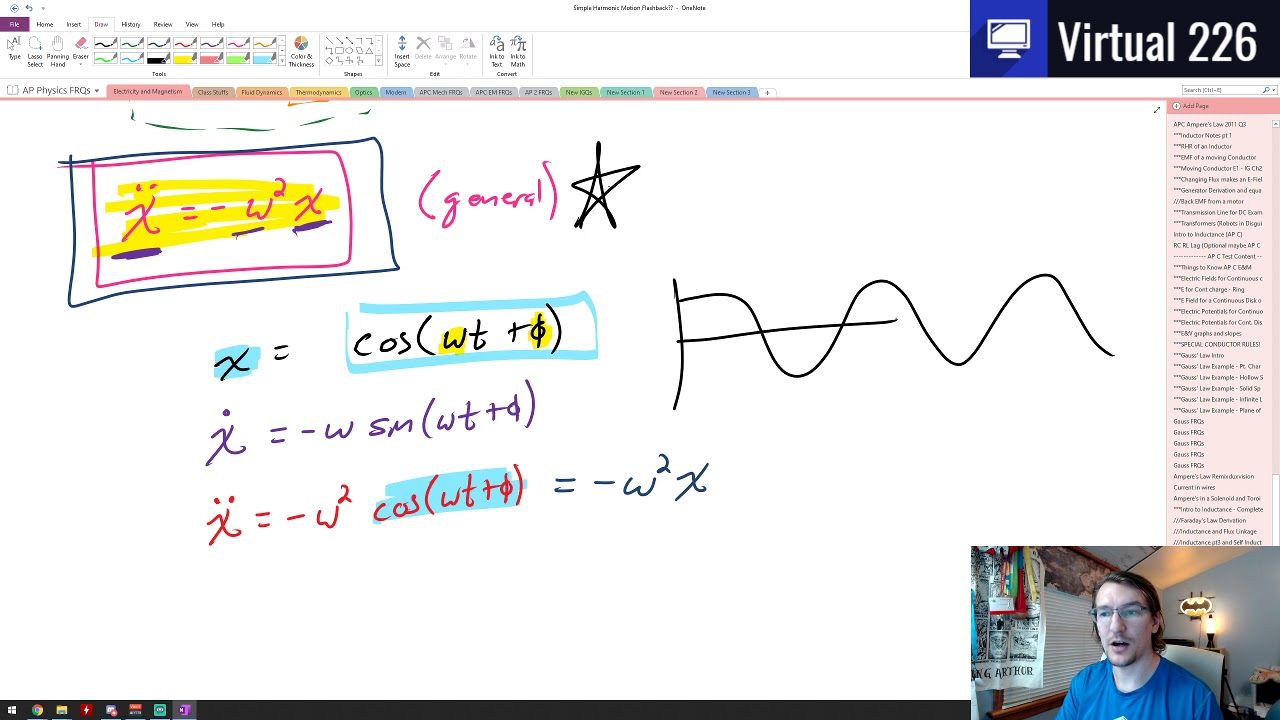Screen dimensions: 1280x720
Task: Open the Fluid Dynamics section tab
Action: (x=261, y=92)
